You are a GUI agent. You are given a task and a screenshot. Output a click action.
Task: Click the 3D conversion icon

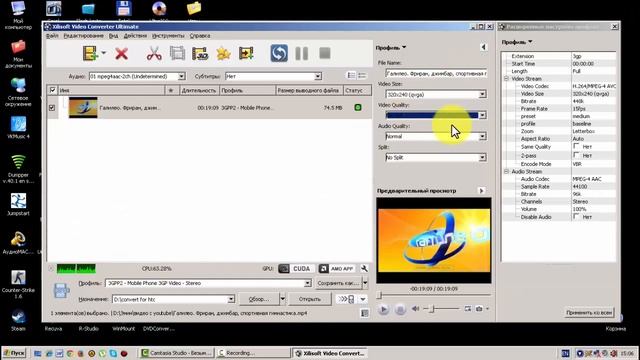[x=200, y=53]
